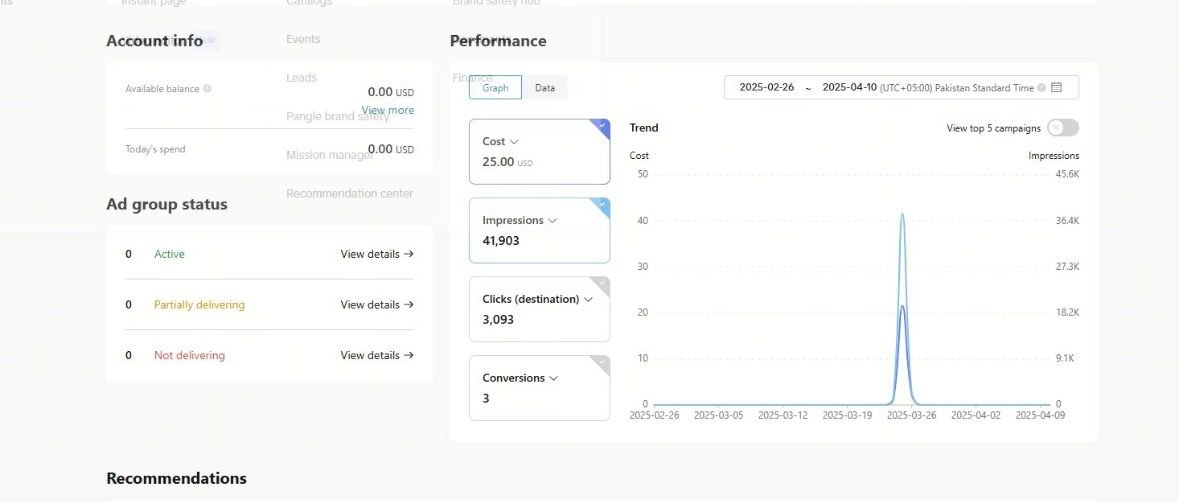Click the Active row arrow icon
This screenshot has width=1179, height=502.
click(409, 254)
